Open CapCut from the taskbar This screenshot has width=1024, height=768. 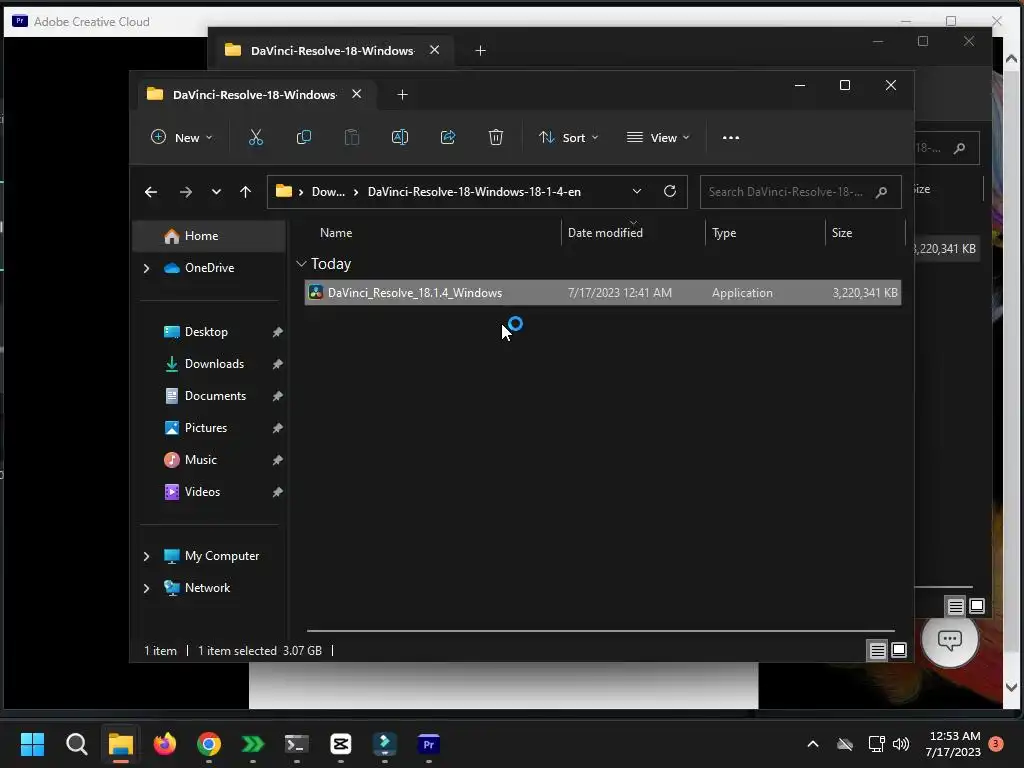pos(340,744)
